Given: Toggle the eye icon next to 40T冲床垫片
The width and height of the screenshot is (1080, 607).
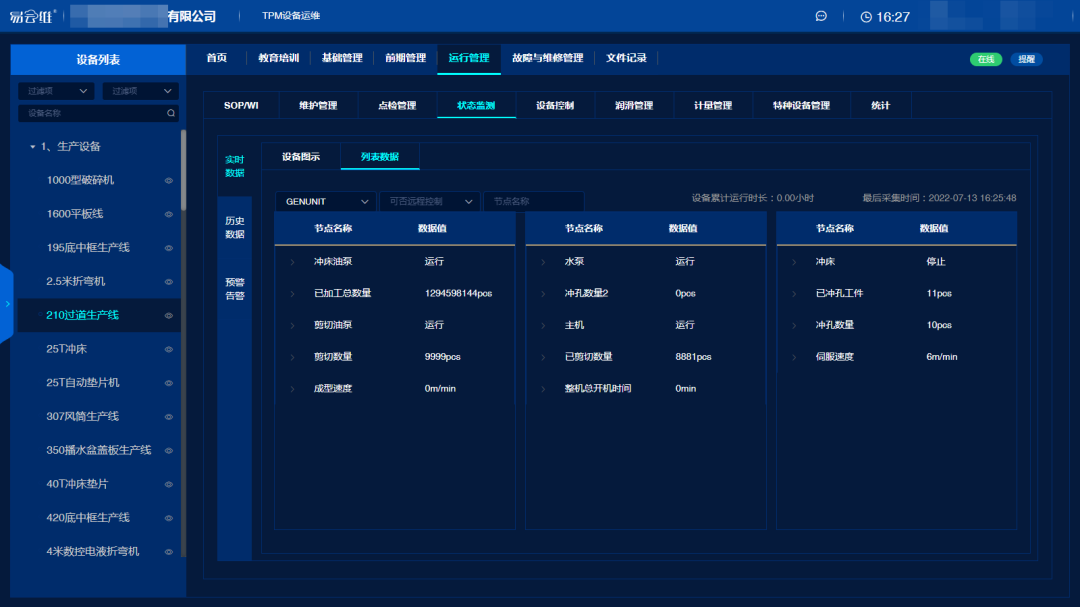Looking at the screenshot, I should point(167,483).
